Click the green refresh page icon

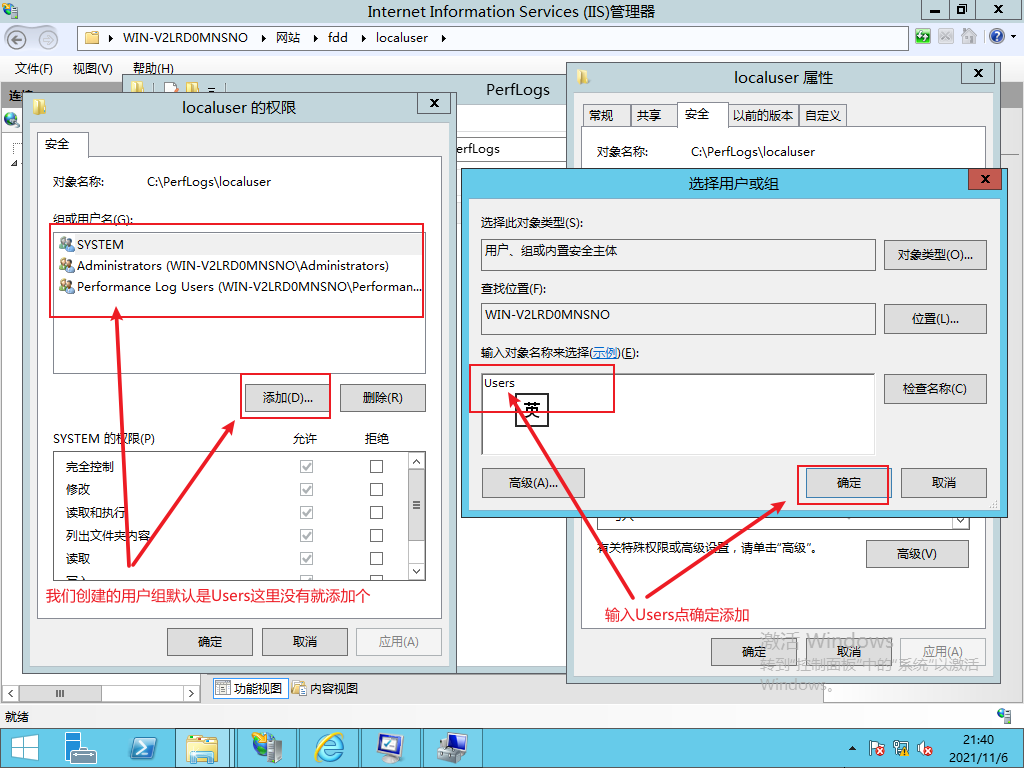(x=922, y=36)
